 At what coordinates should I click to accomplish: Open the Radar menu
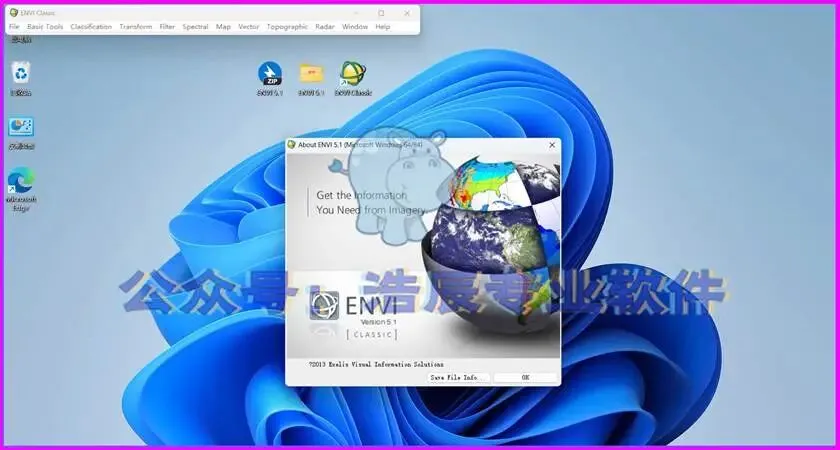coord(325,26)
